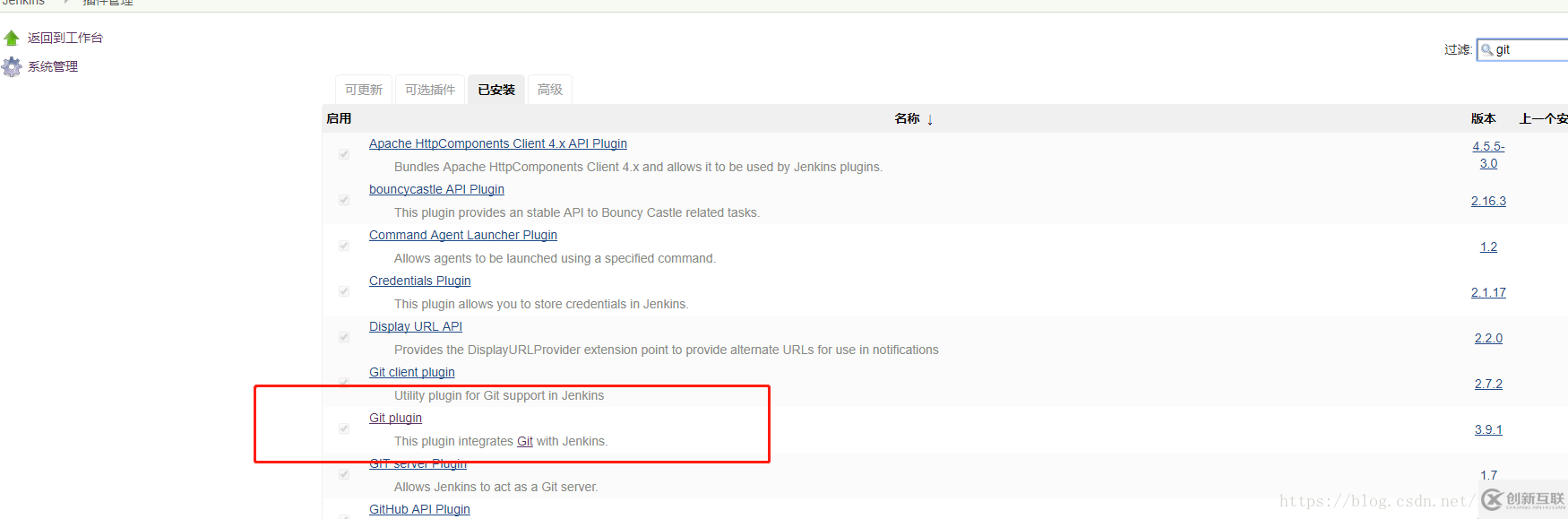
Task: Click the system management gear icon
Action: click(x=12, y=66)
